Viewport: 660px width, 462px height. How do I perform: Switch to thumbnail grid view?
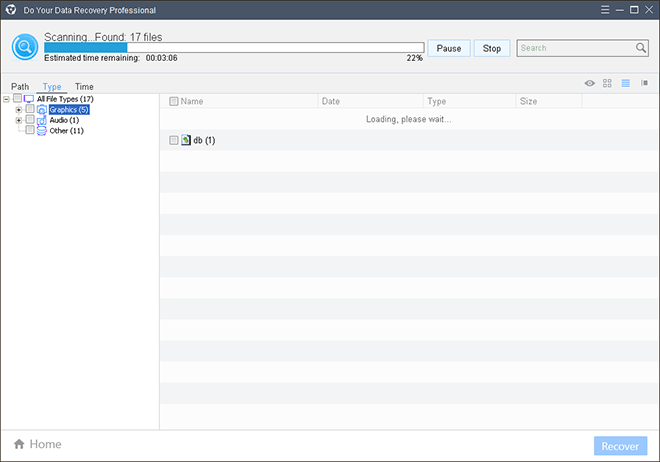607,83
